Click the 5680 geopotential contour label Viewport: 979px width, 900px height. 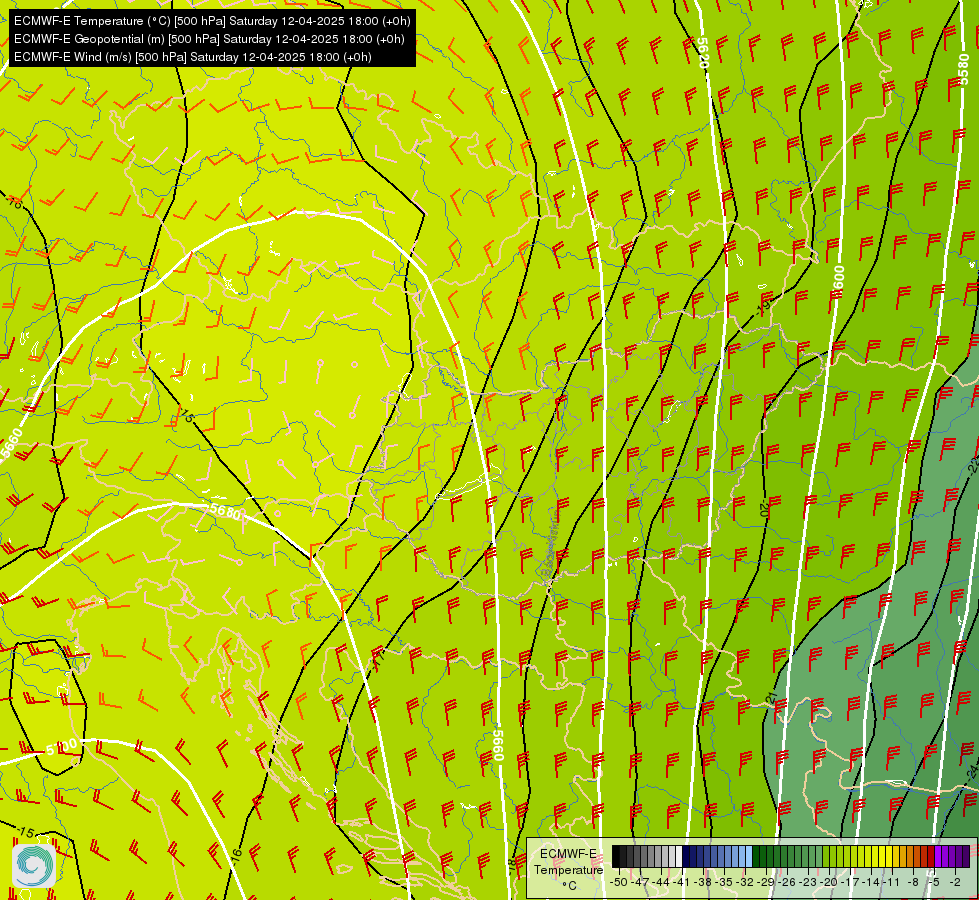coord(225,512)
